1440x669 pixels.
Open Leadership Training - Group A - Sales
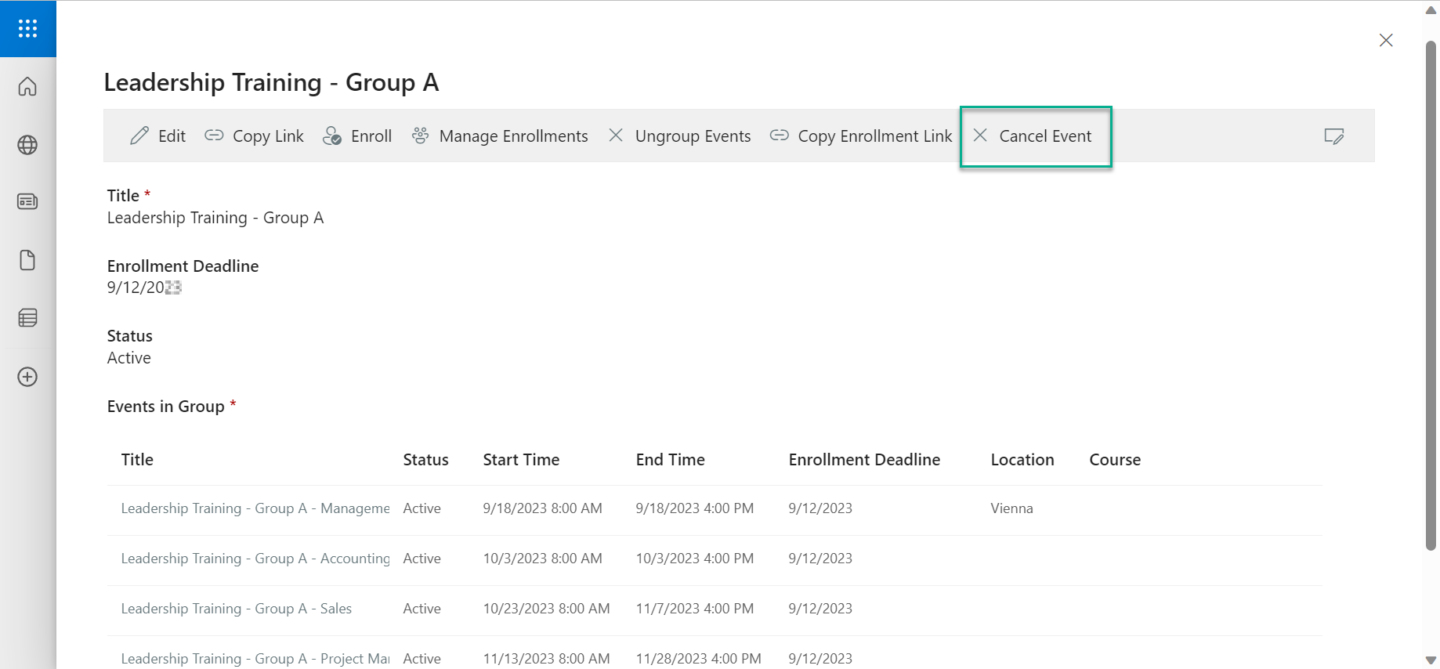236,608
